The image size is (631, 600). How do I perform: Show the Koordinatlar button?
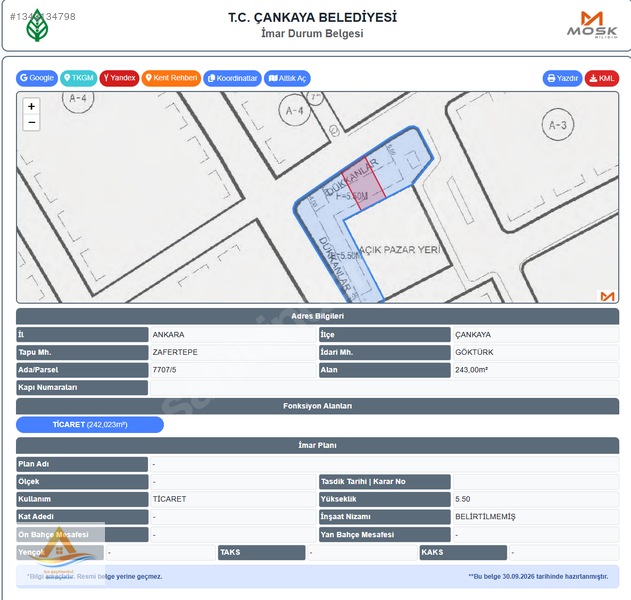[232, 78]
